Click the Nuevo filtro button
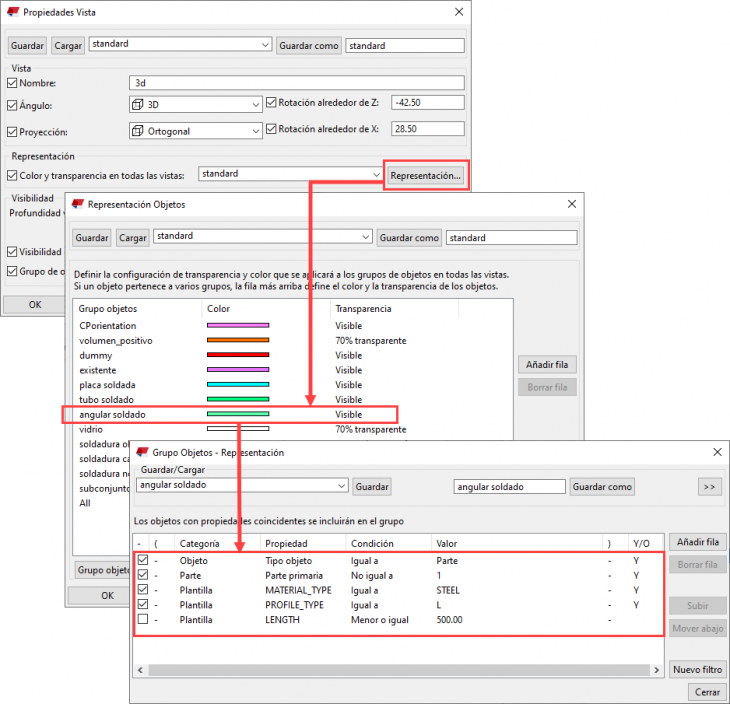 pyautogui.click(x=697, y=670)
